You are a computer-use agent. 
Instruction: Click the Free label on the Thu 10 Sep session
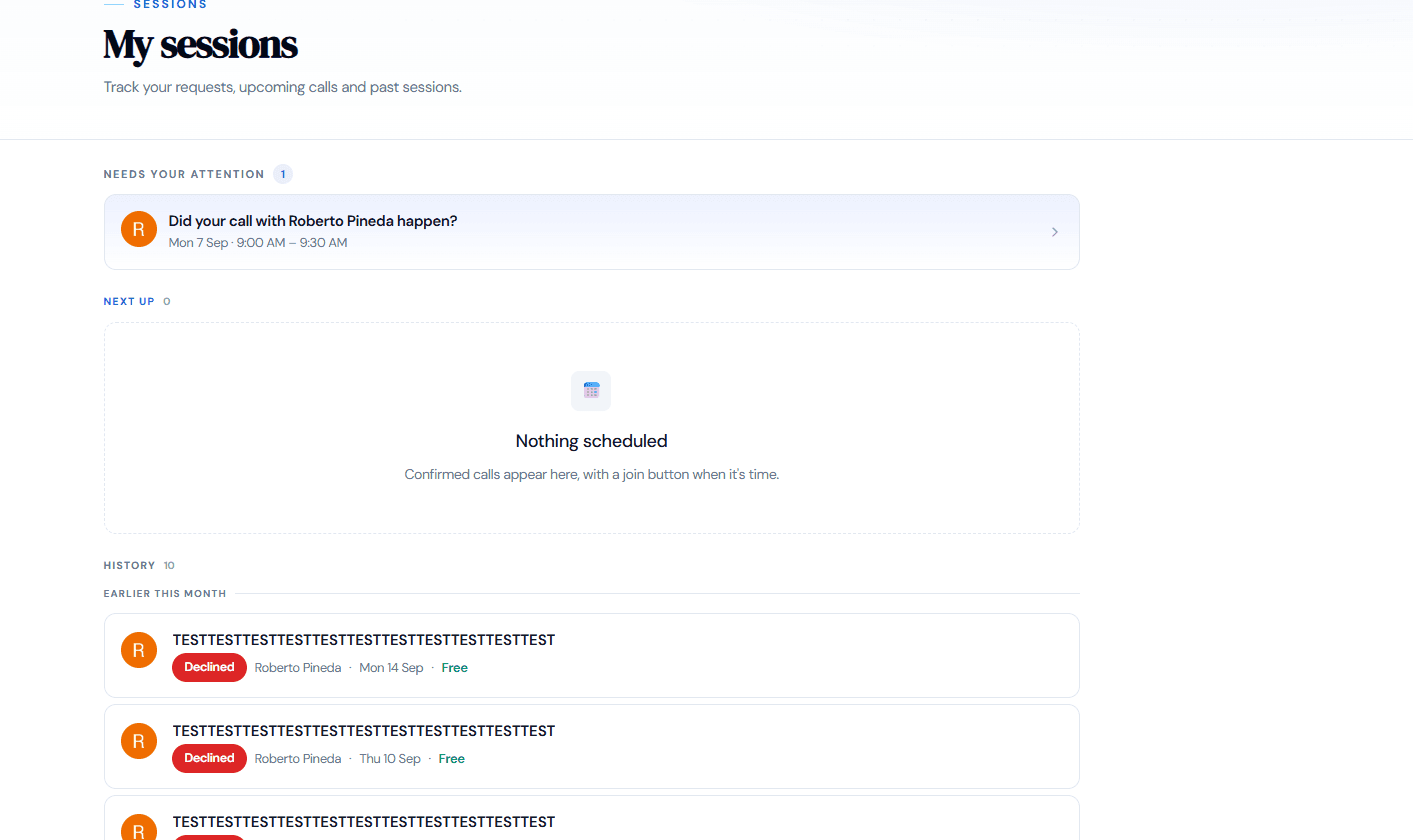[452, 759]
